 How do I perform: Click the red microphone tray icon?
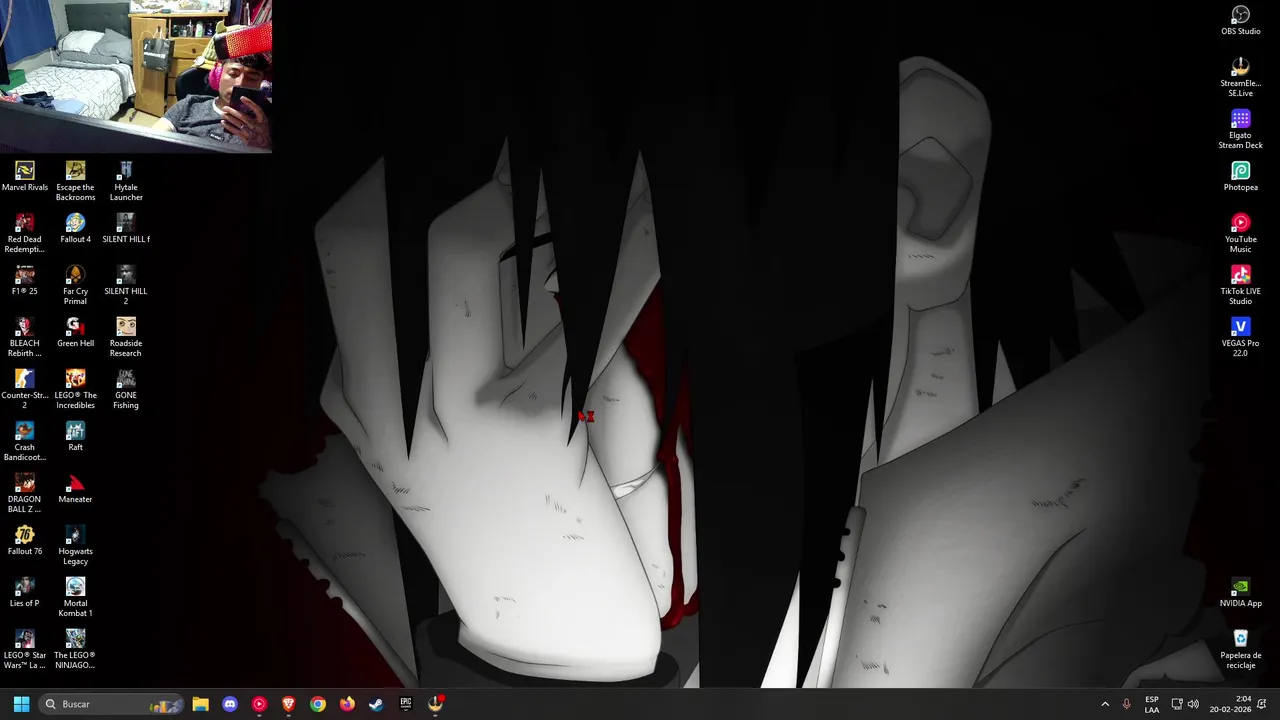pyautogui.click(x=1126, y=704)
